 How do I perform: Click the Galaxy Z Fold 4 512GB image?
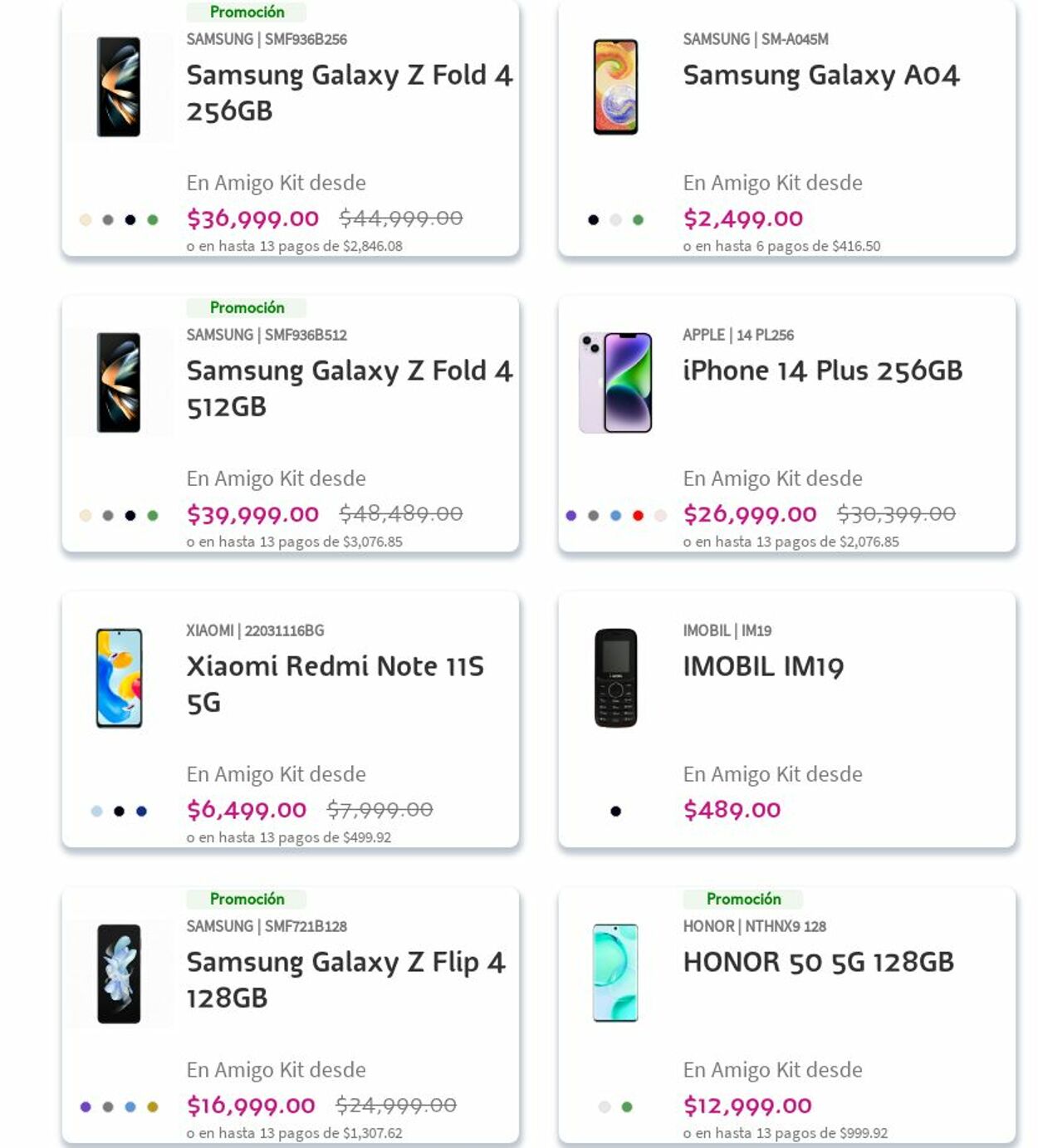pyautogui.click(x=119, y=383)
